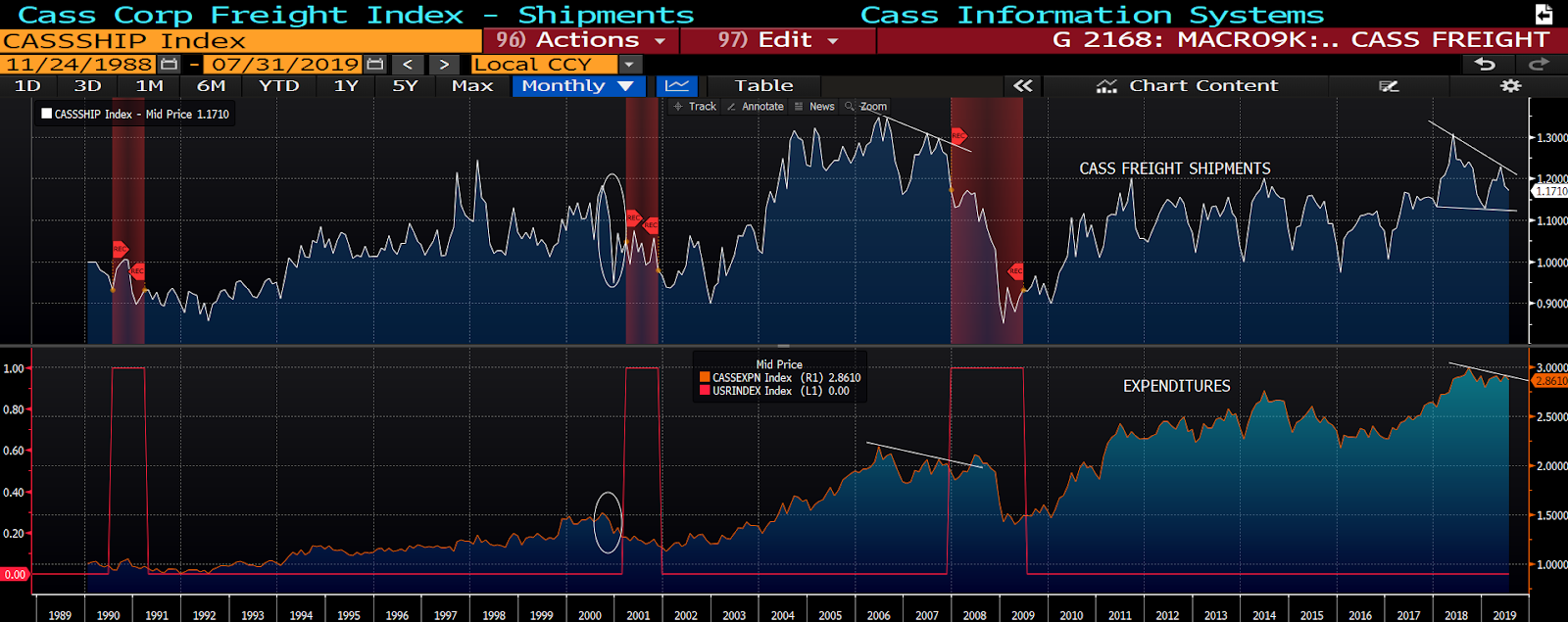Image resolution: width=1568 pixels, height=622 pixels.
Task: Select the Max range tab
Action: (x=472, y=86)
